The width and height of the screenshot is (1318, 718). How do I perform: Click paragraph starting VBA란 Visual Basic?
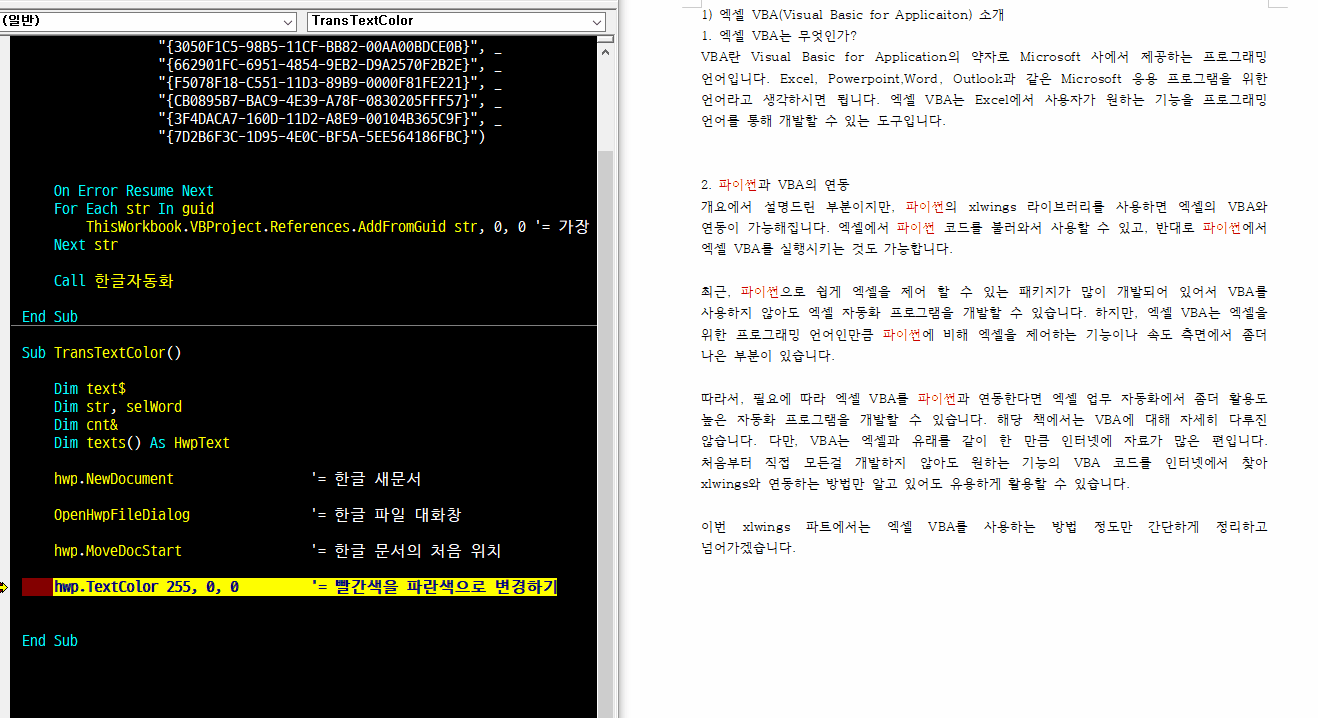pos(984,89)
